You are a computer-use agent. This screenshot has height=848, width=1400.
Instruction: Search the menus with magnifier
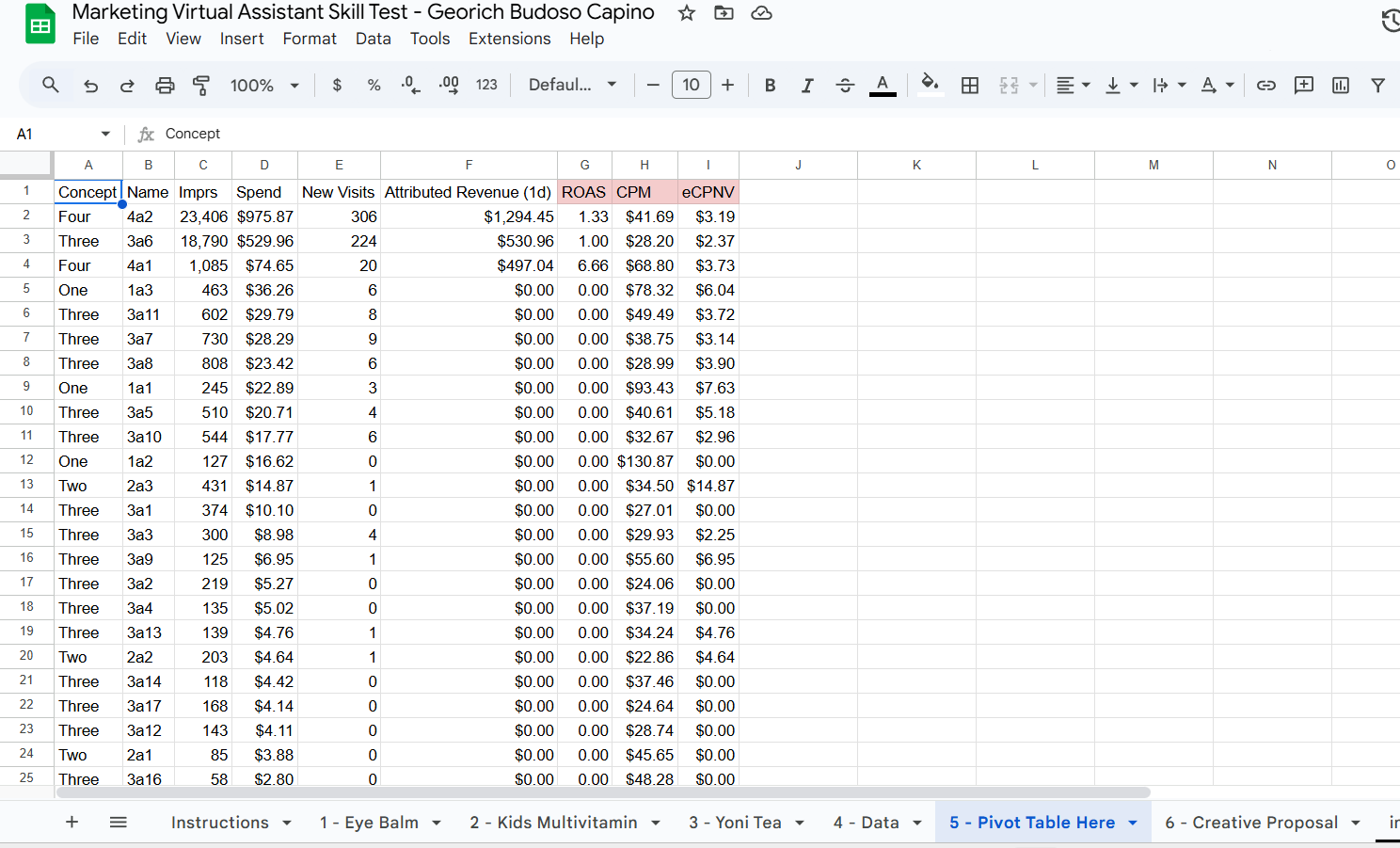[51, 85]
